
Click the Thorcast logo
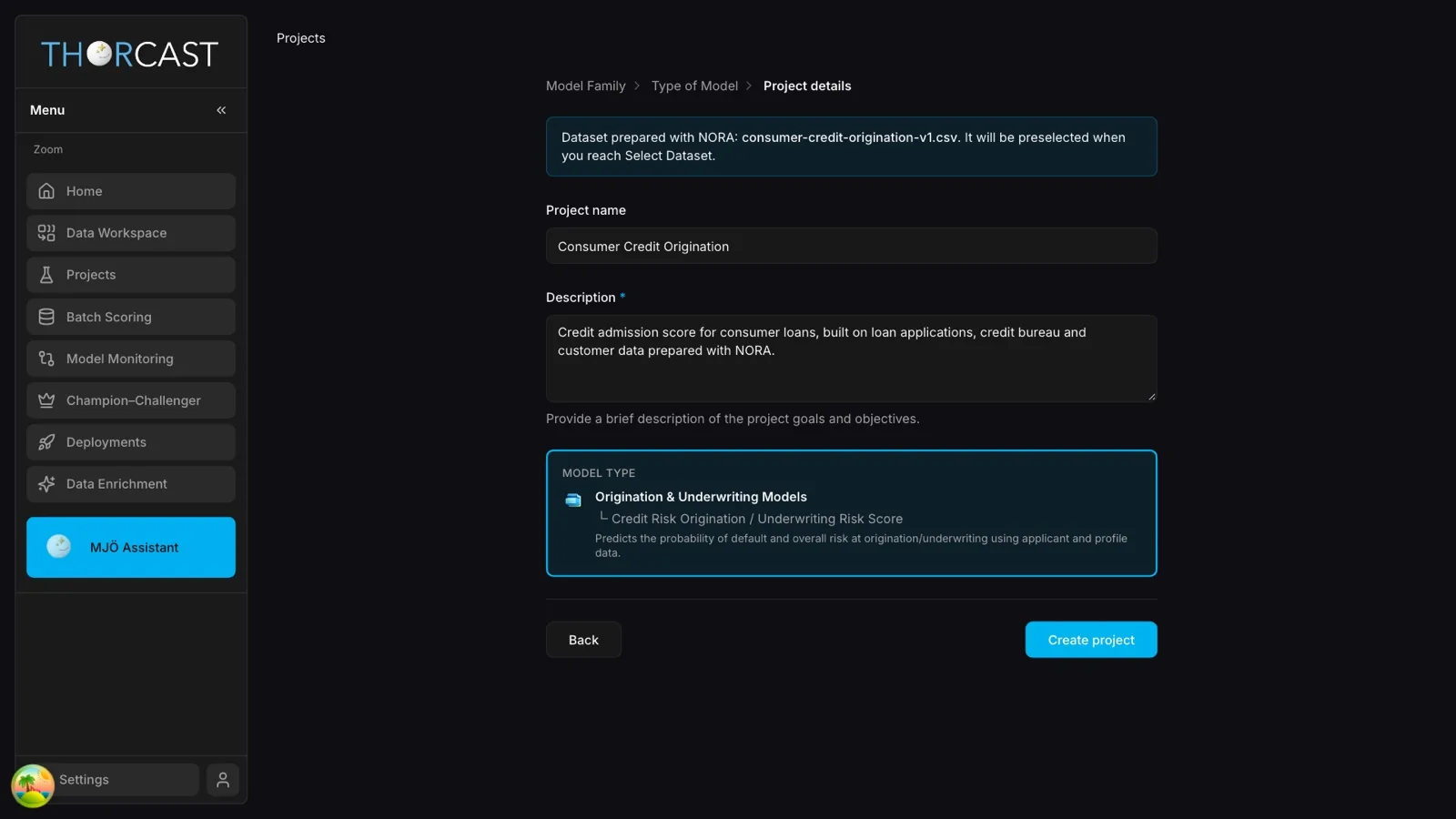pos(129,55)
